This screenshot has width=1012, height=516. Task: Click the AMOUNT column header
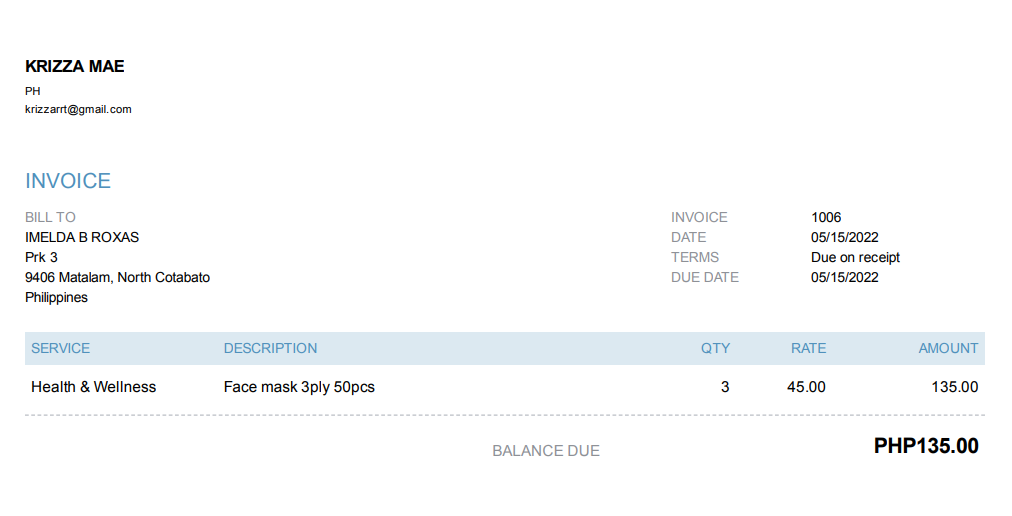pos(948,348)
